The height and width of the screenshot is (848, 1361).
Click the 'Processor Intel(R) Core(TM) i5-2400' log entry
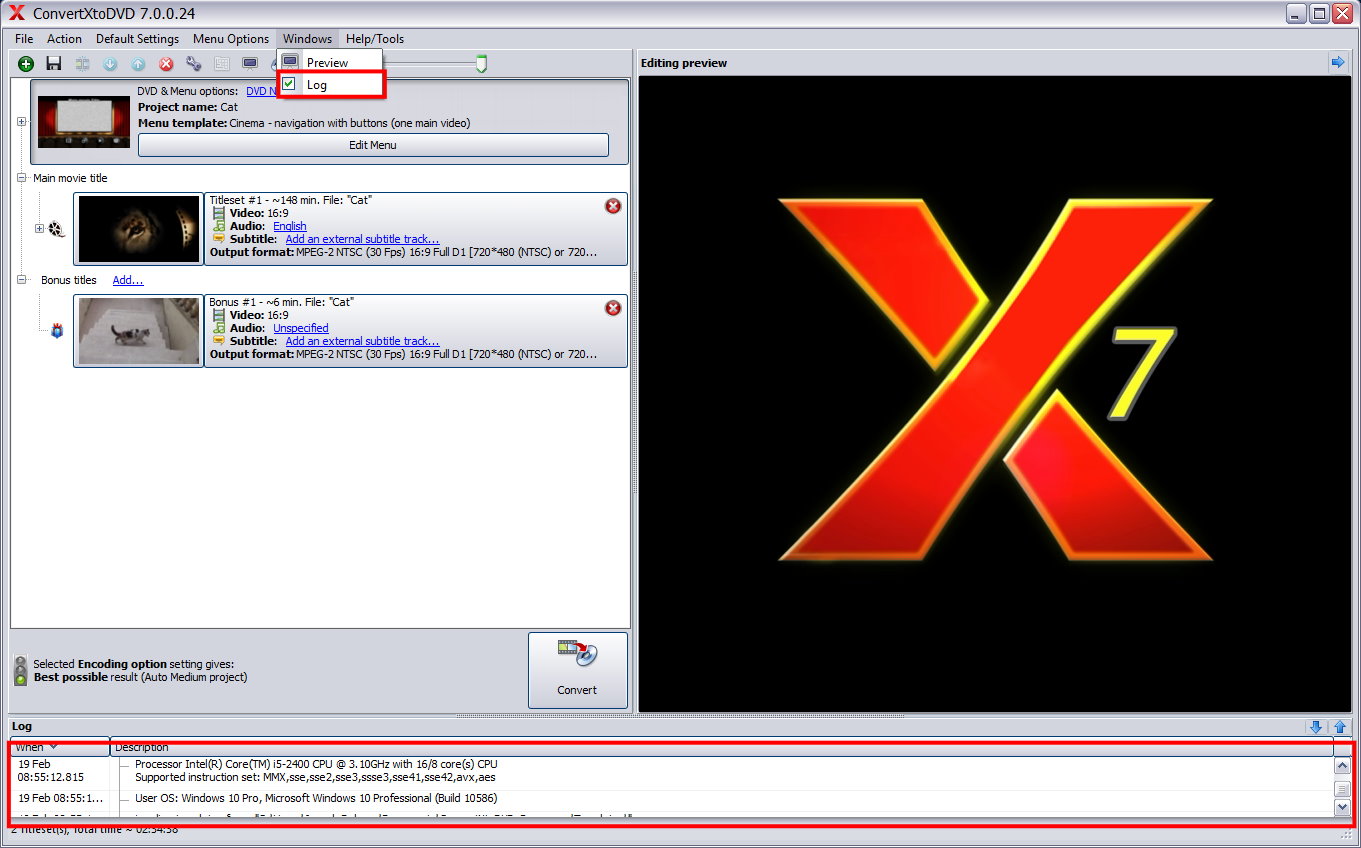[x=316, y=764]
